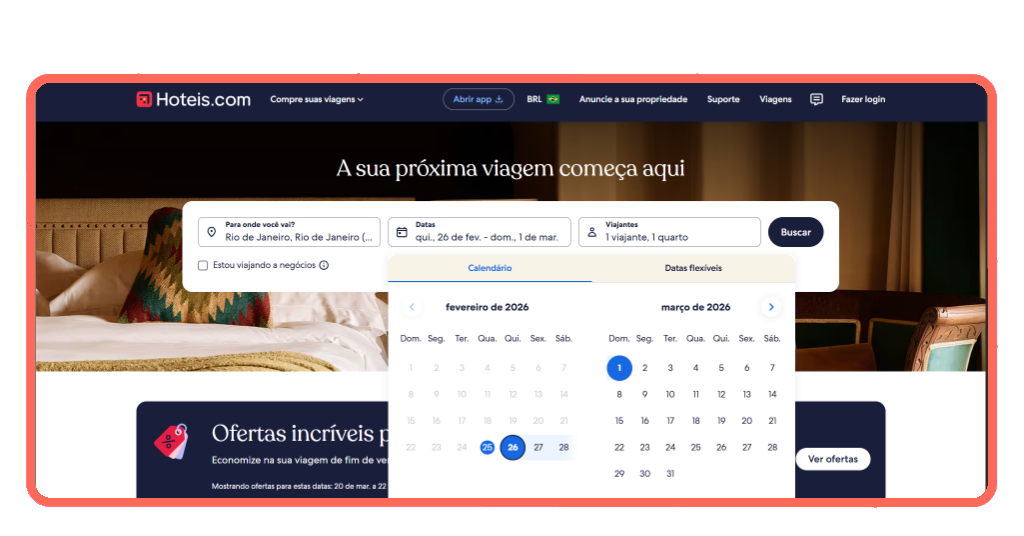The width and height of the screenshot is (1024, 536).
Task: Select March 5 in calendar
Action: pos(721,368)
